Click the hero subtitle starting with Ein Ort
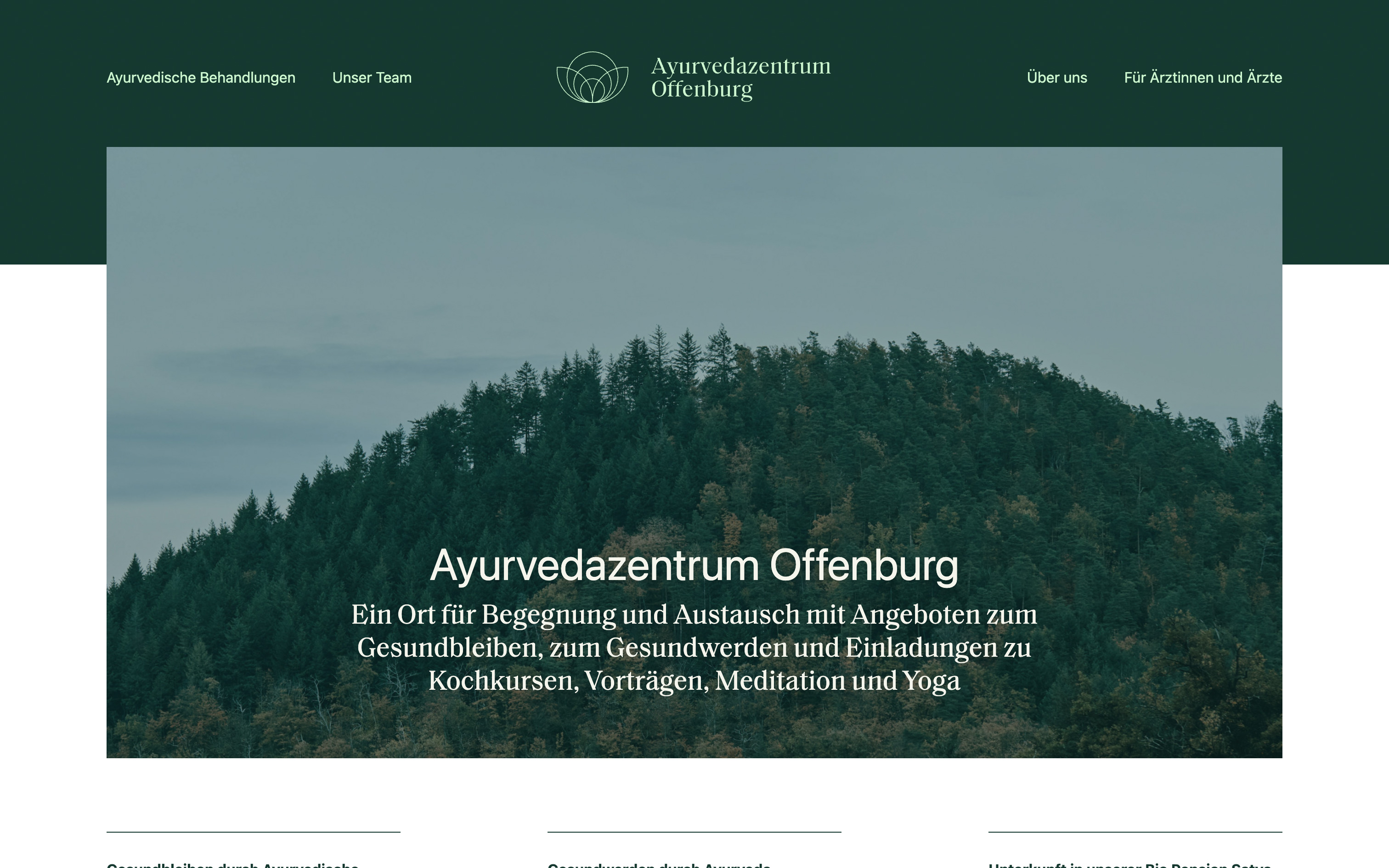This screenshot has width=1389, height=868. coord(694,648)
